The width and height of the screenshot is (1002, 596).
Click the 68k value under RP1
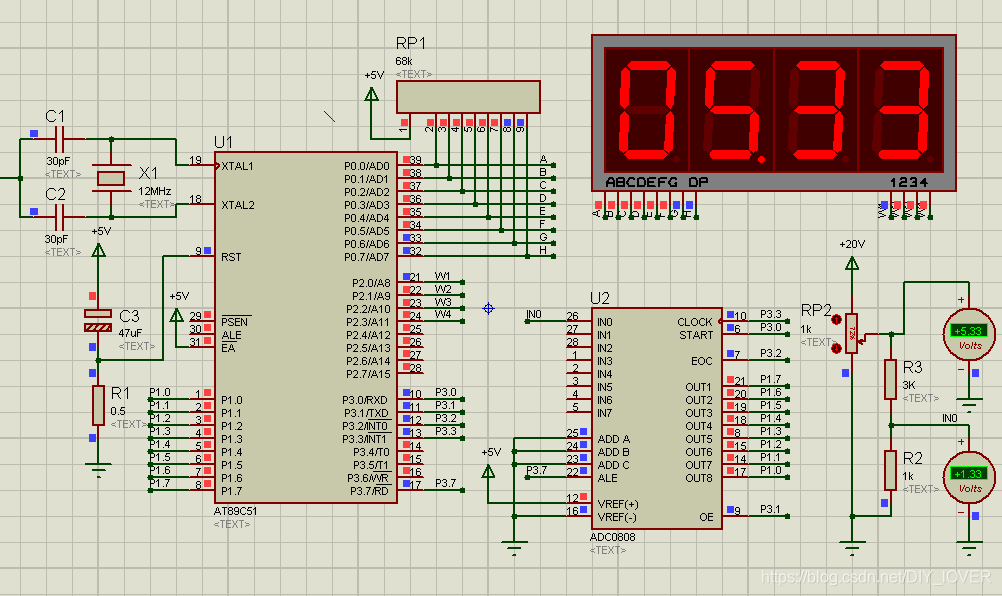tap(404, 61)
